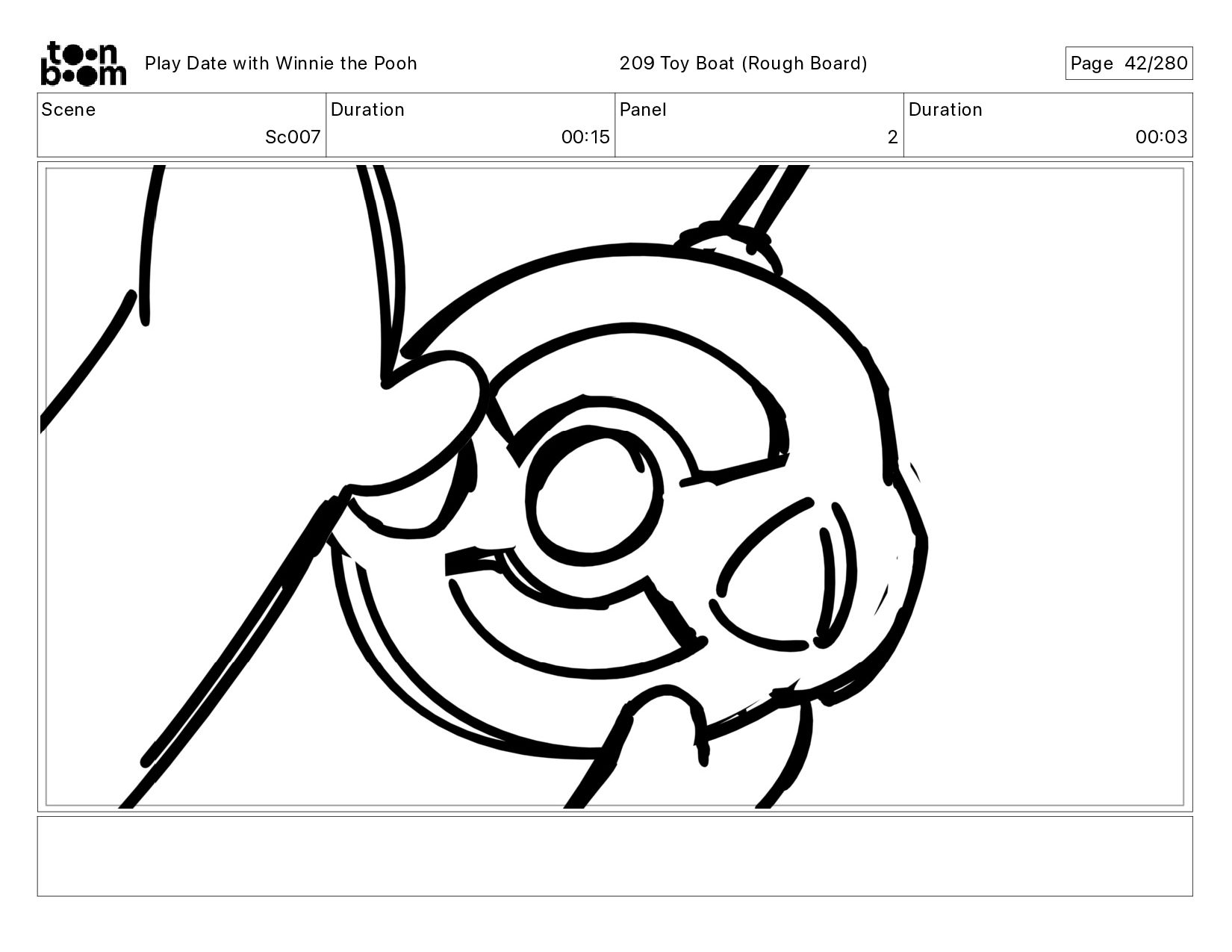
Task: Click the 'Panel' column label
Action: click(643, 110)
